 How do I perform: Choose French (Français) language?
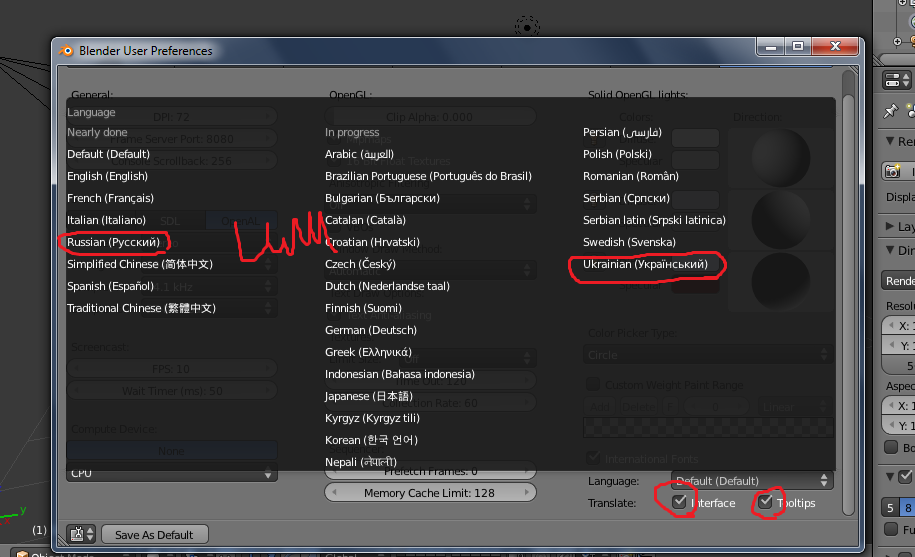coord(110,198)
